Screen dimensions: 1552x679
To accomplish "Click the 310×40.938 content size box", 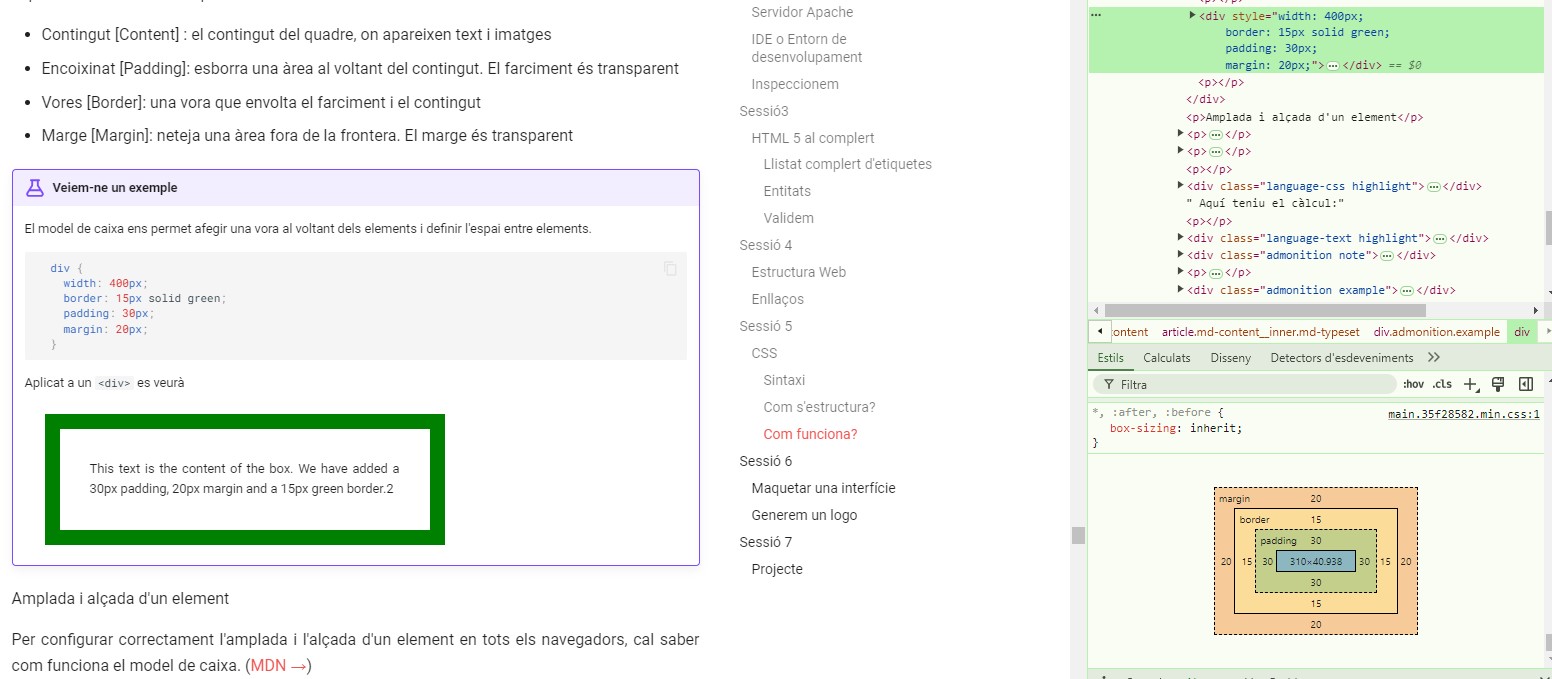I will click(1316, 561).
